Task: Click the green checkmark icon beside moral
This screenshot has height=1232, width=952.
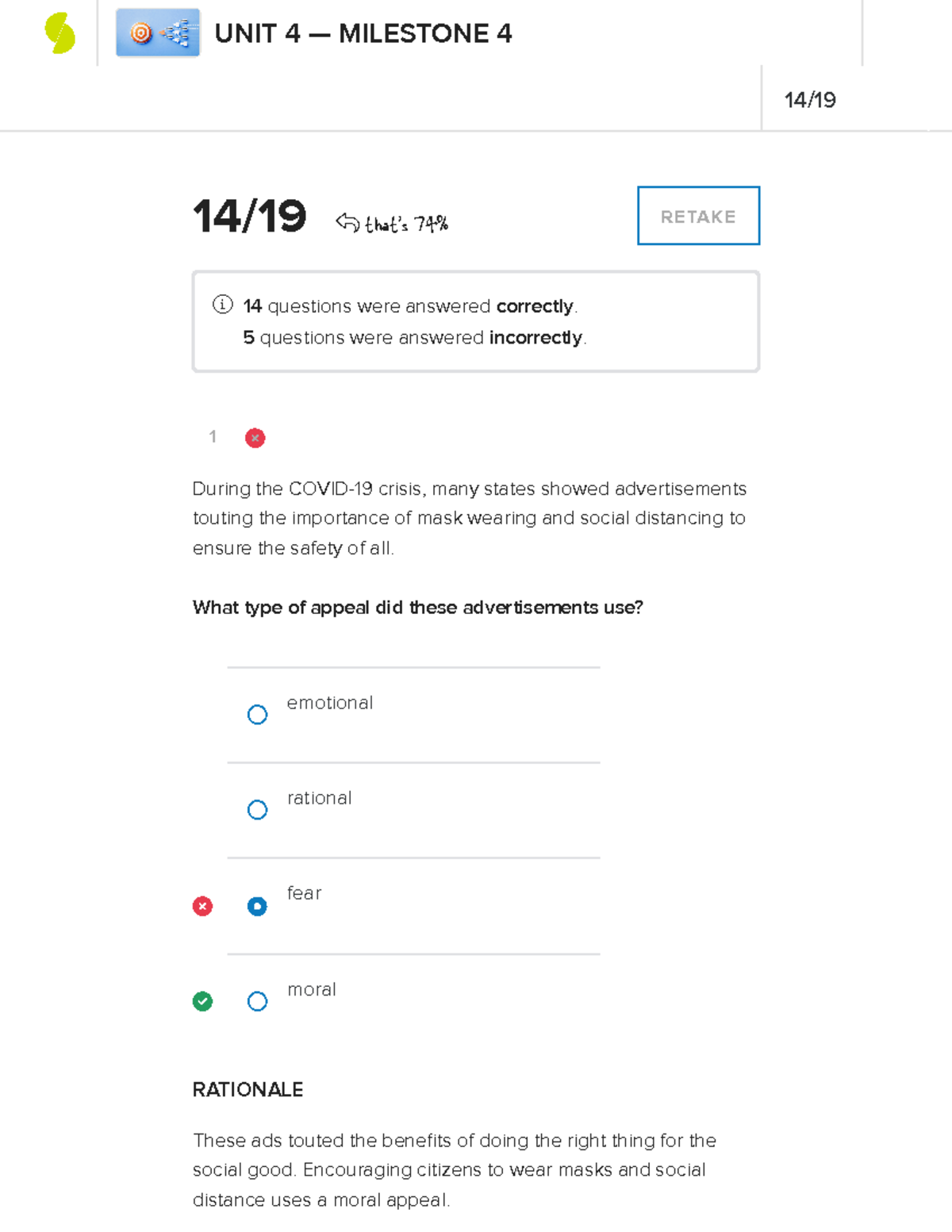Action: click(x=202, y=1001)
